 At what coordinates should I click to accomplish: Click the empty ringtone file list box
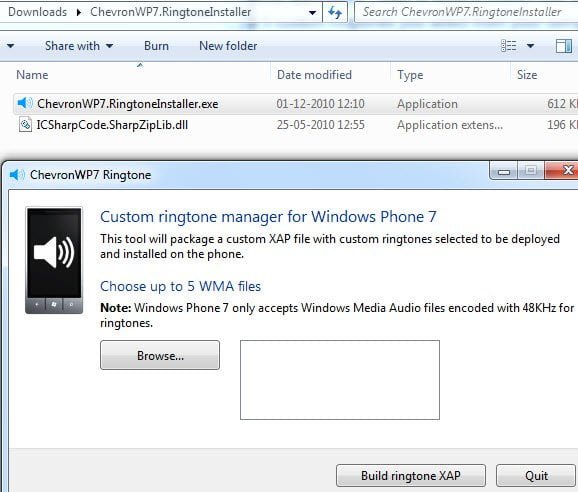(340, 380)
